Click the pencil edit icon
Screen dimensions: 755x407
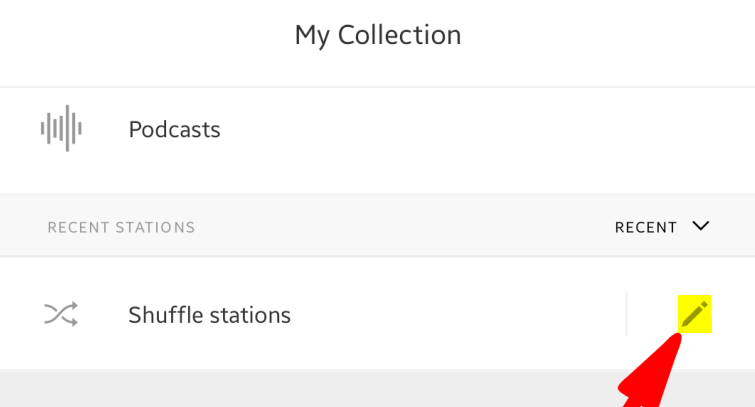point(695,314)
